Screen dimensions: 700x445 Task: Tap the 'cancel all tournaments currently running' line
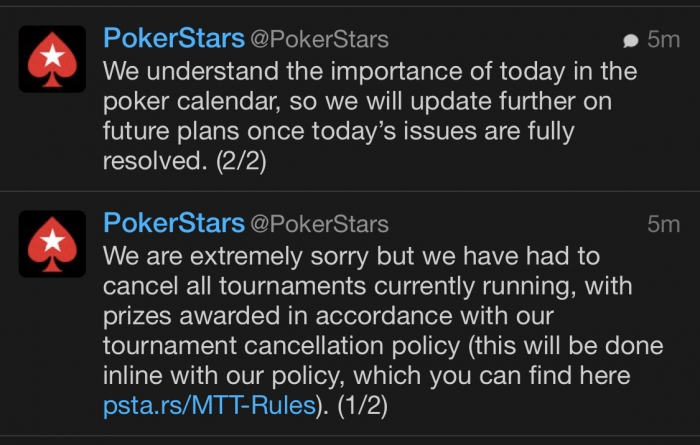point(367,286)
